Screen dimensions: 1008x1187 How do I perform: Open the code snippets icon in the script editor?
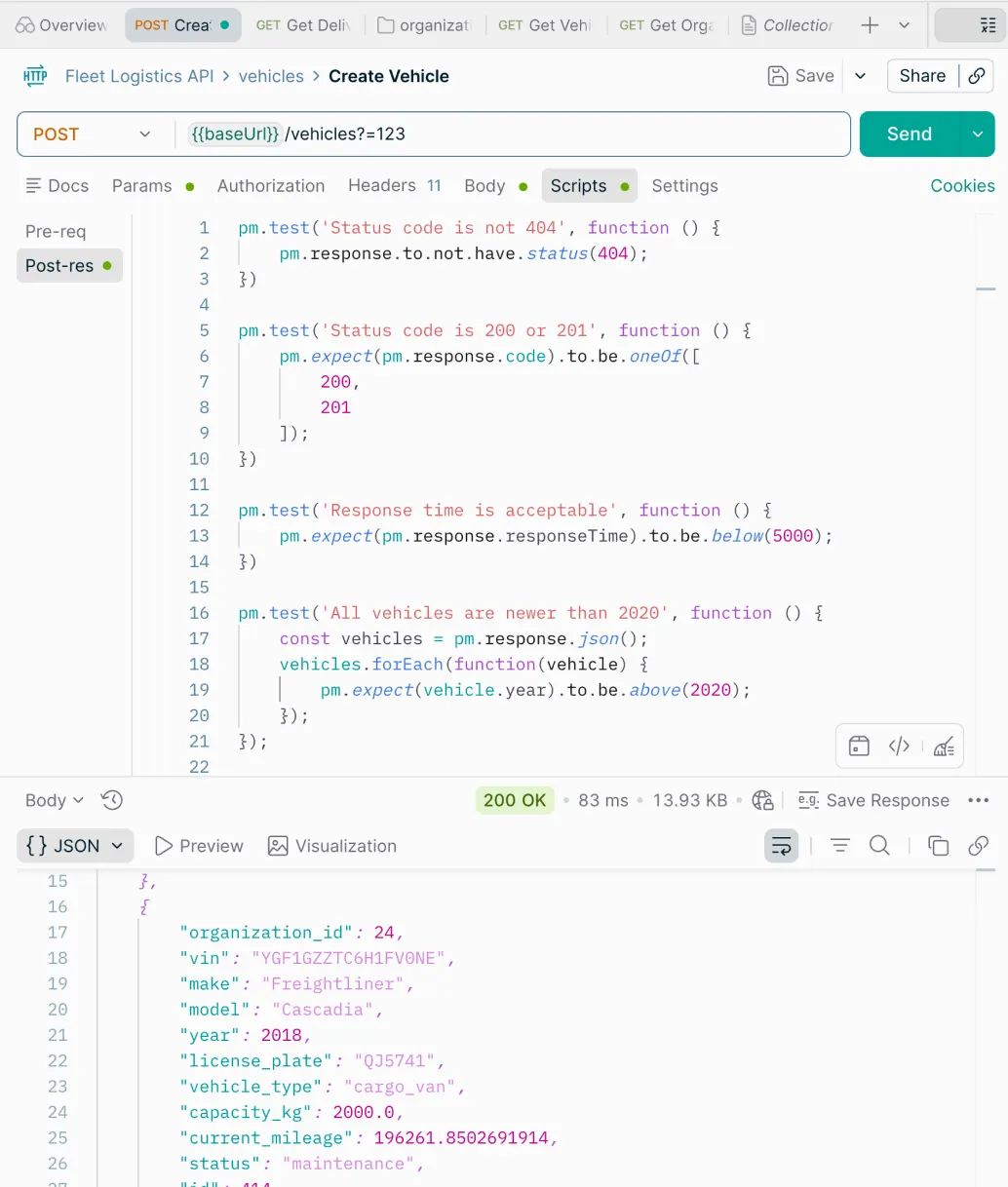[899, 747]
